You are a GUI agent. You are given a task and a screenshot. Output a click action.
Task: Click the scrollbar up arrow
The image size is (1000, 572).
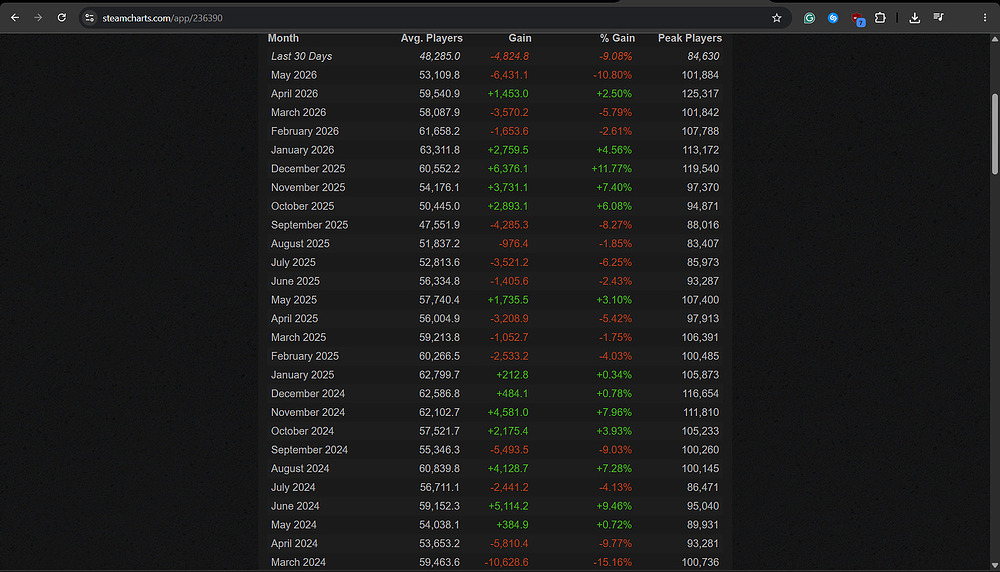[x=994, y=40]
